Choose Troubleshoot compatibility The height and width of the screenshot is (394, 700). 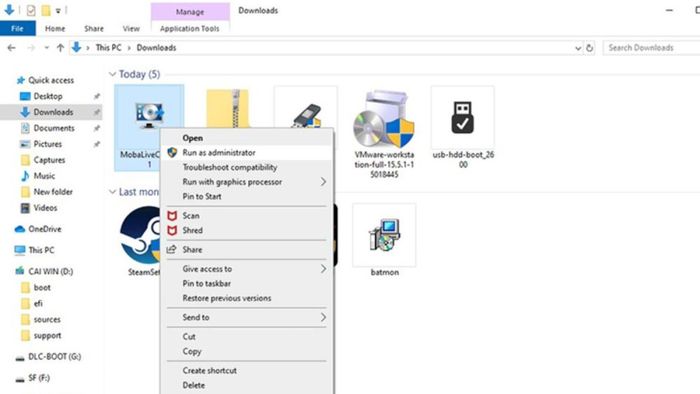click(x=247, y=167)
